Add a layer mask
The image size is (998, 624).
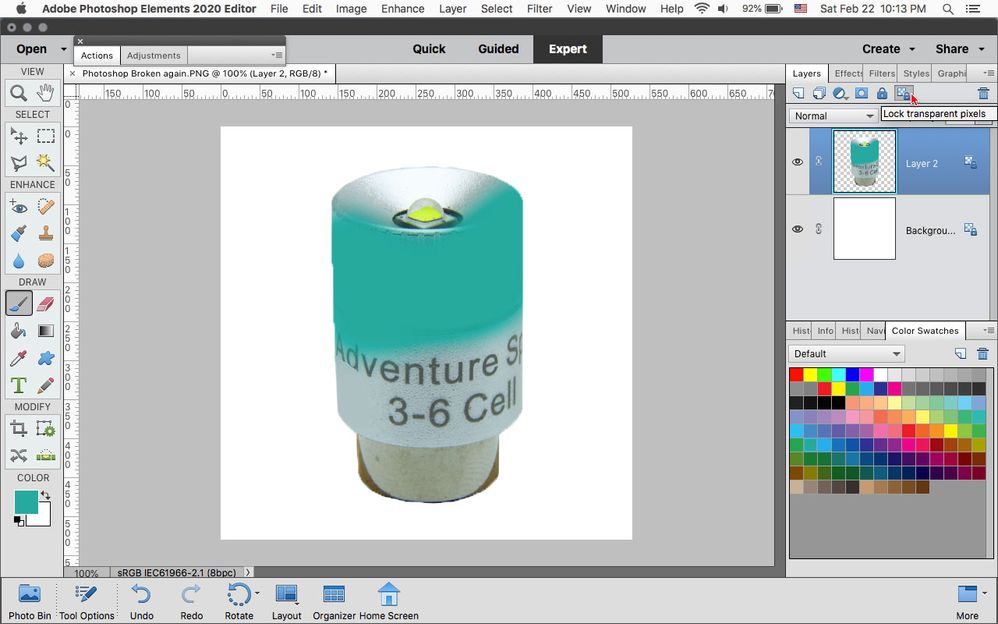pos(861,93)
